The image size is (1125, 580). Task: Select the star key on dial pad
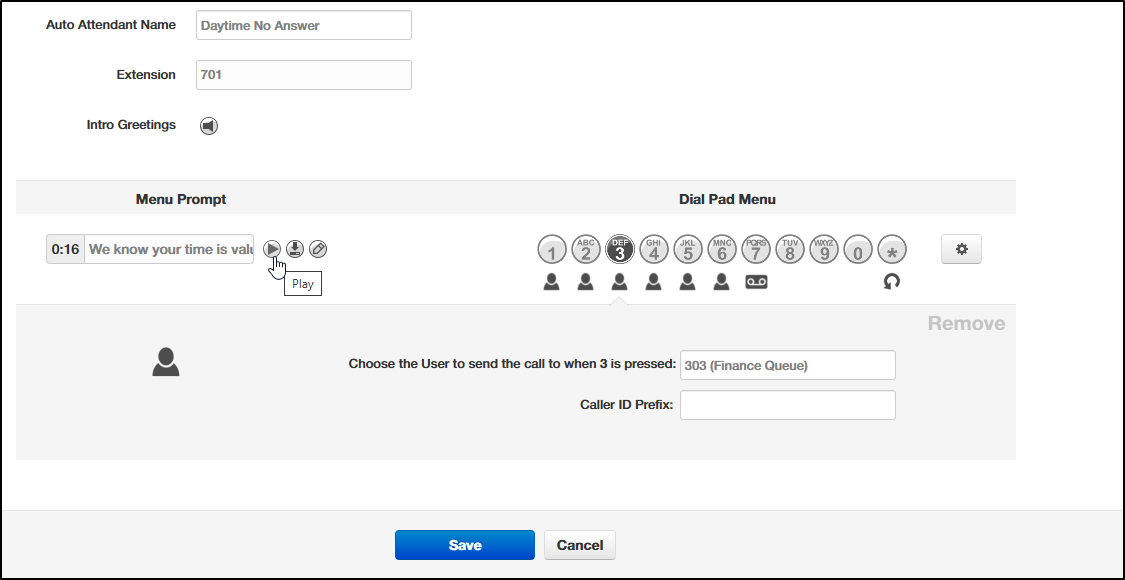(893, 249)
